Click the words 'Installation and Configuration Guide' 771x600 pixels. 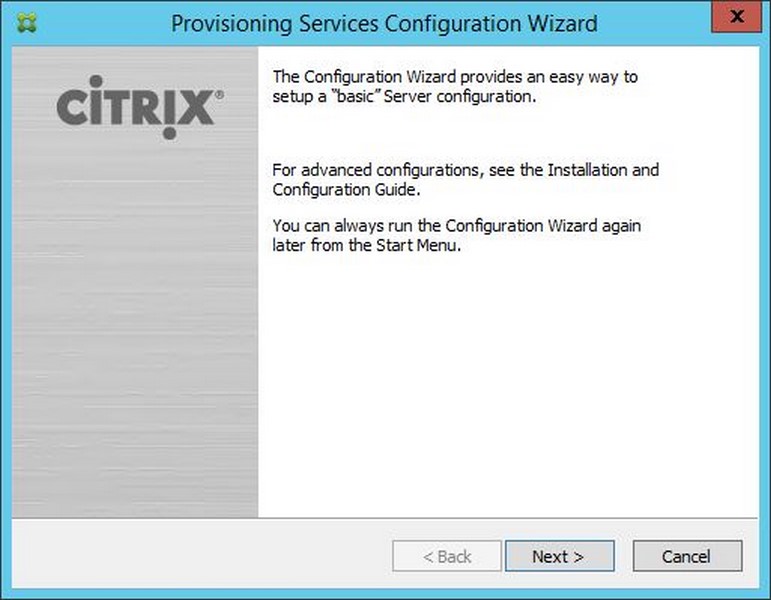(465, 180)
